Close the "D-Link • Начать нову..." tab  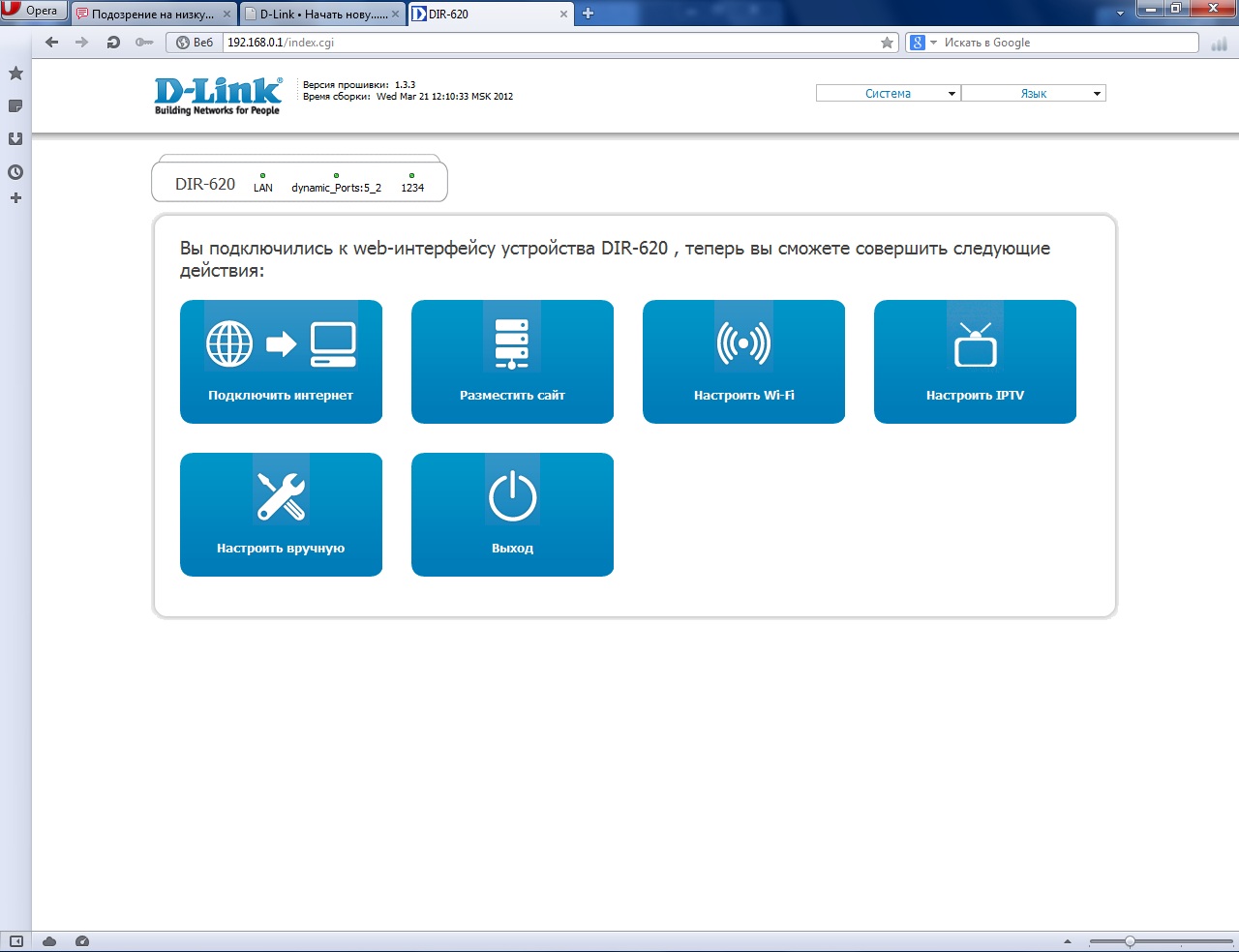point(395,15)
